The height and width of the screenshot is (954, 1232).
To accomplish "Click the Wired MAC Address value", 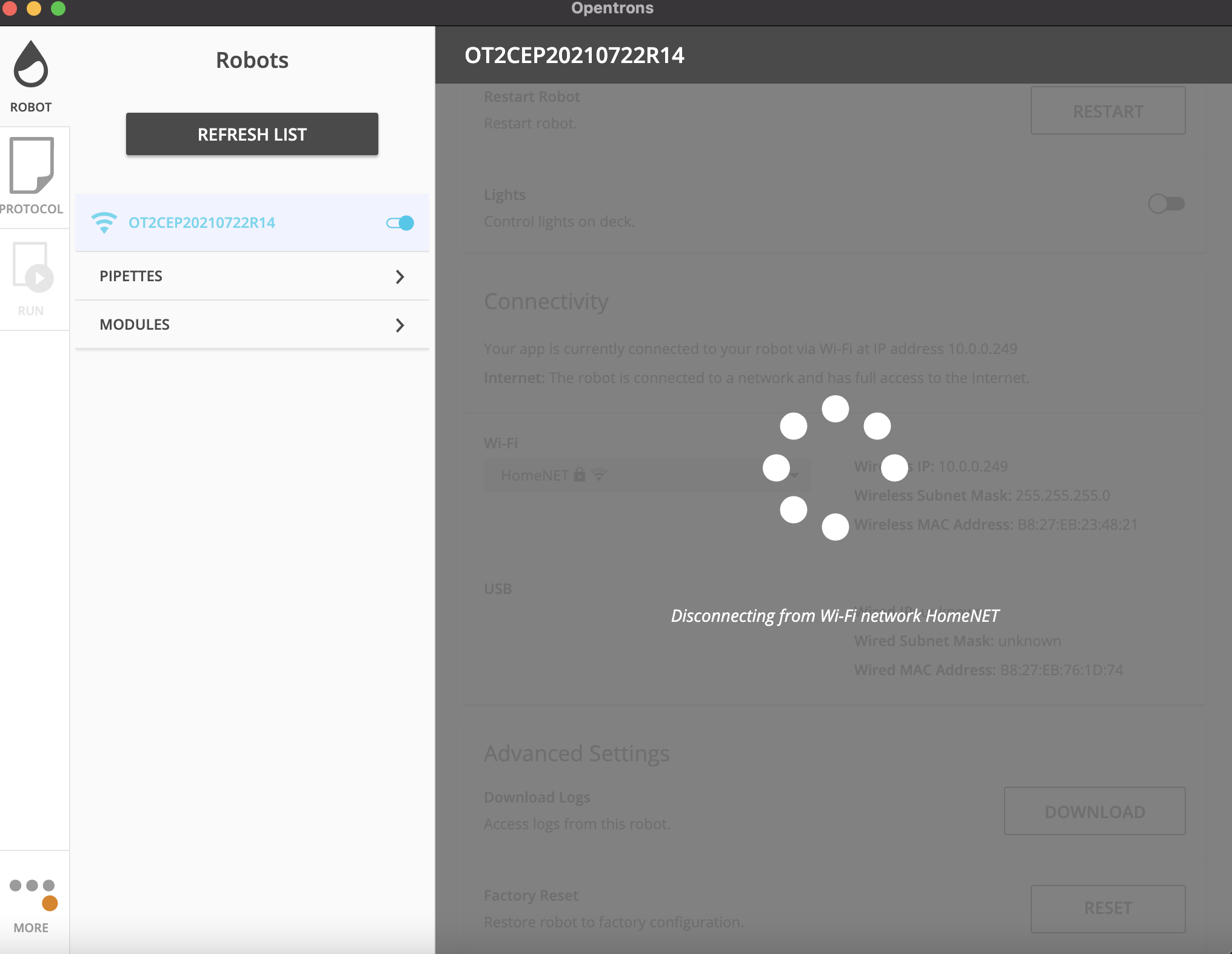I will click(x=1061, y=670).
